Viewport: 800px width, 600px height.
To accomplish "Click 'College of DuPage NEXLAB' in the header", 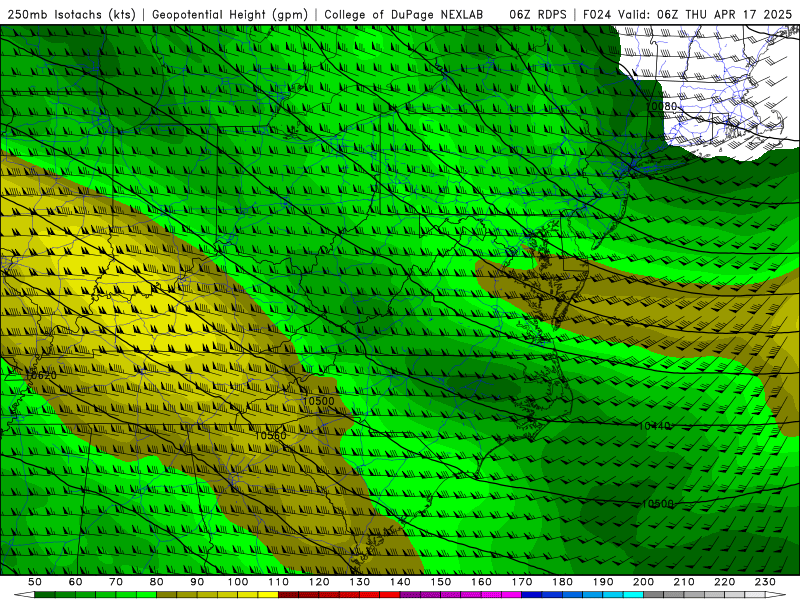I will tap(404, 15).
